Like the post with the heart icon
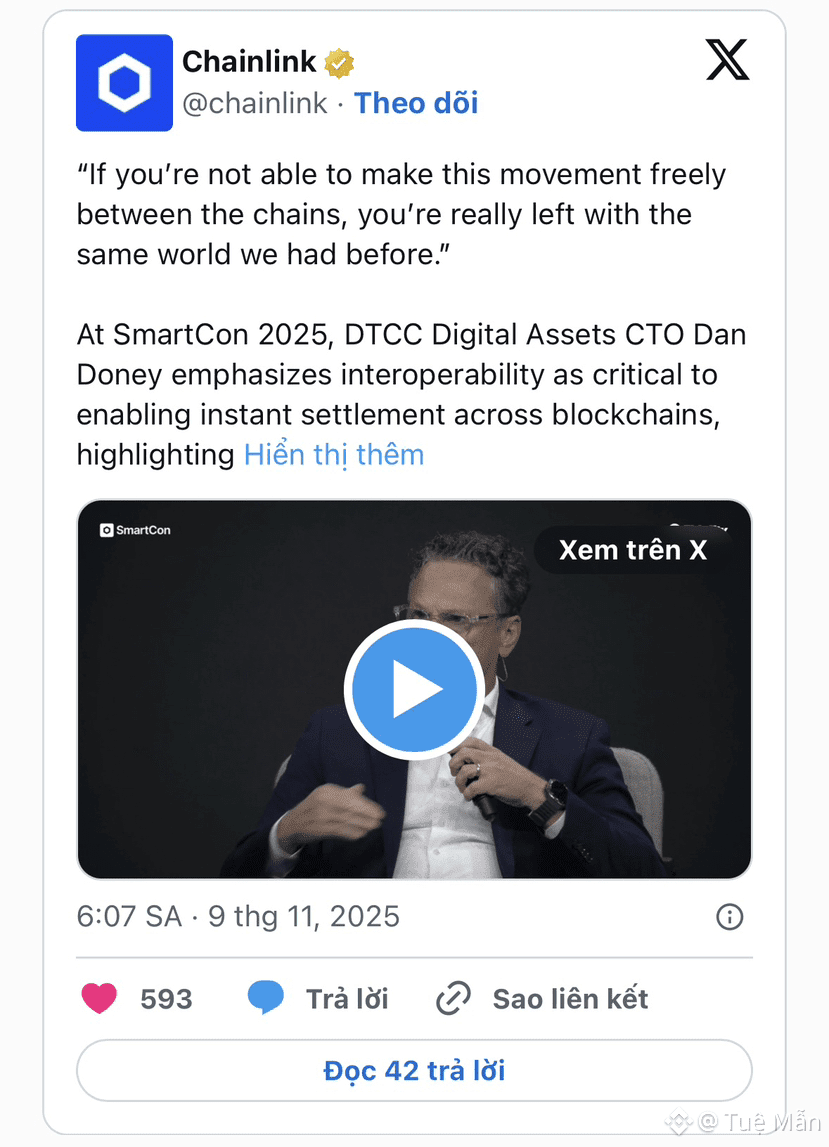 pyautogui.click(x=99, y=998)
